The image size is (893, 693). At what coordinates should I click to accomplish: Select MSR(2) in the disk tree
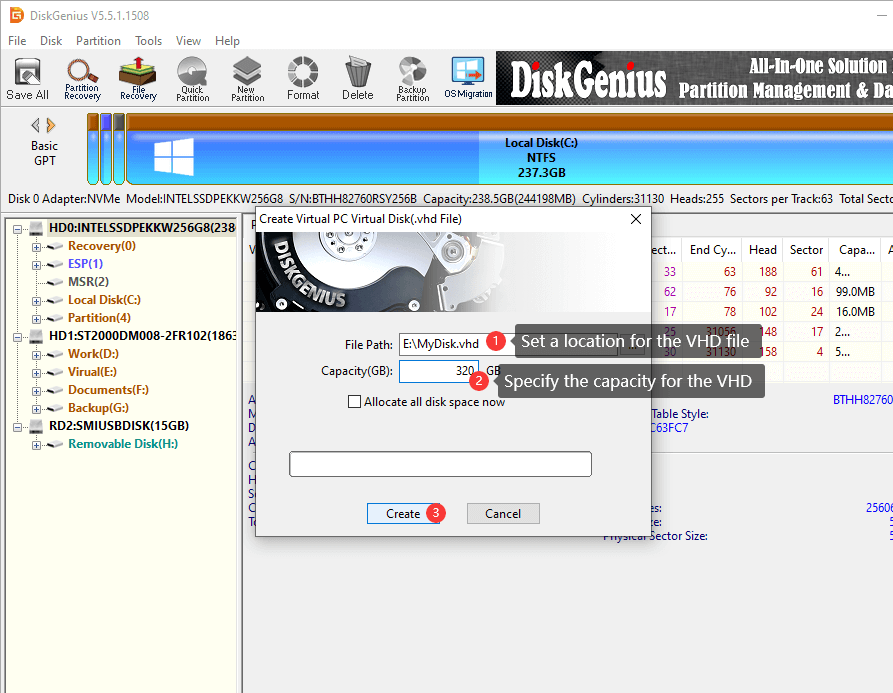[x=88, y=282]
